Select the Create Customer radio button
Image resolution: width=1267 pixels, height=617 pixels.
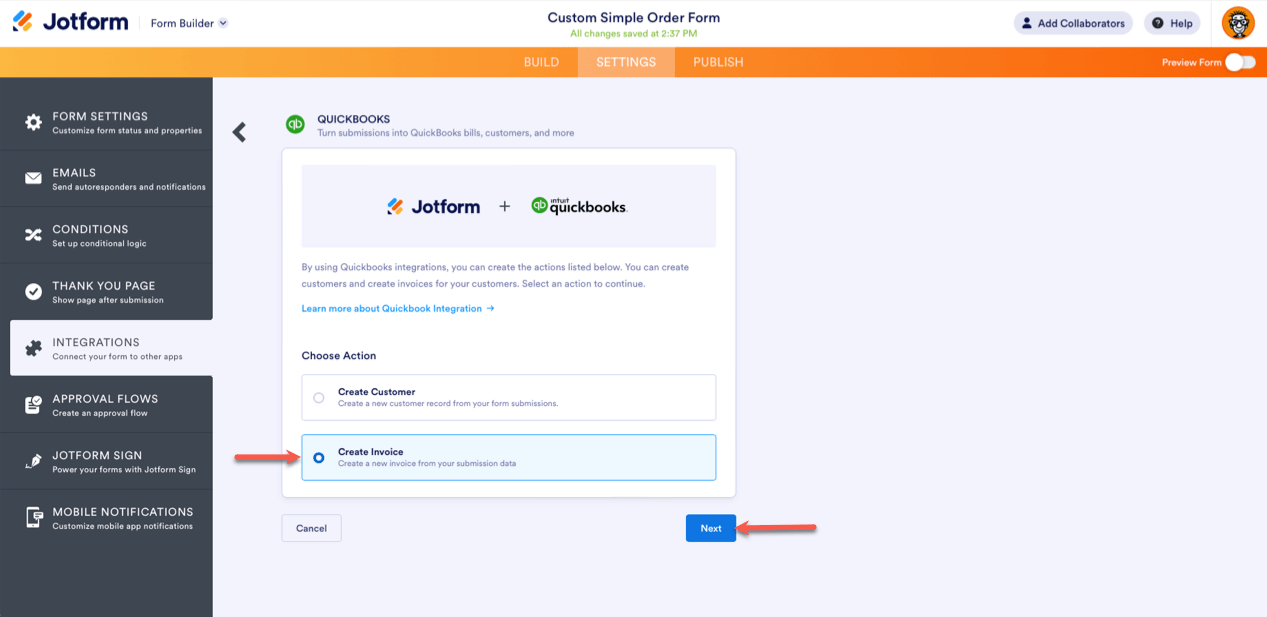point(319,397)
